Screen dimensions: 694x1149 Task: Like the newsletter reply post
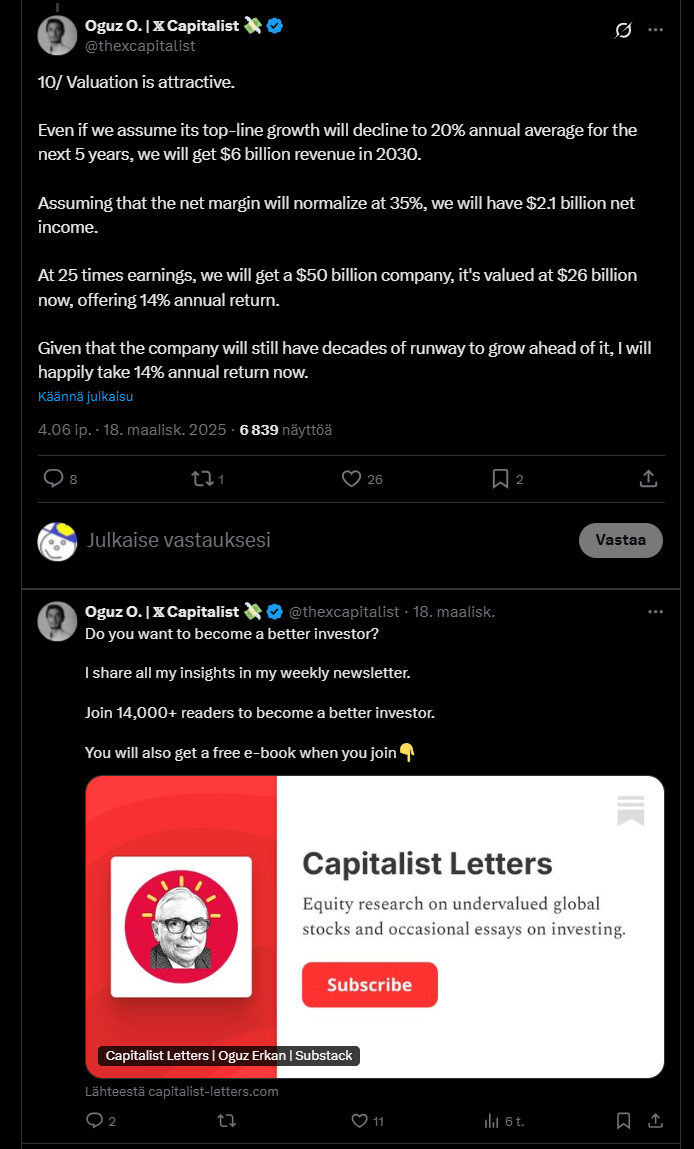(x=360, y=1121)
